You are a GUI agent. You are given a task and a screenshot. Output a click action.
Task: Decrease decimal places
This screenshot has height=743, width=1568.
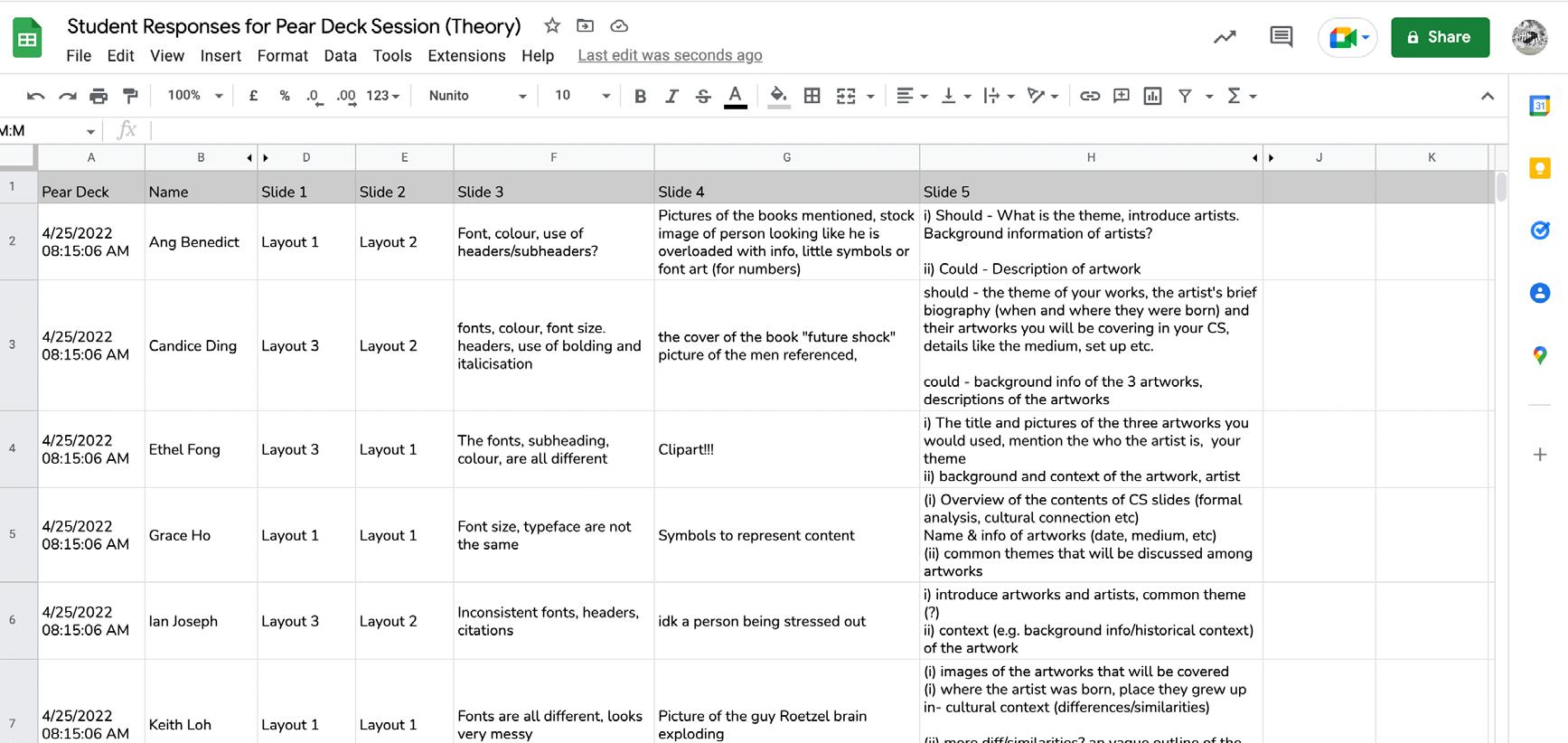[314, 97]
